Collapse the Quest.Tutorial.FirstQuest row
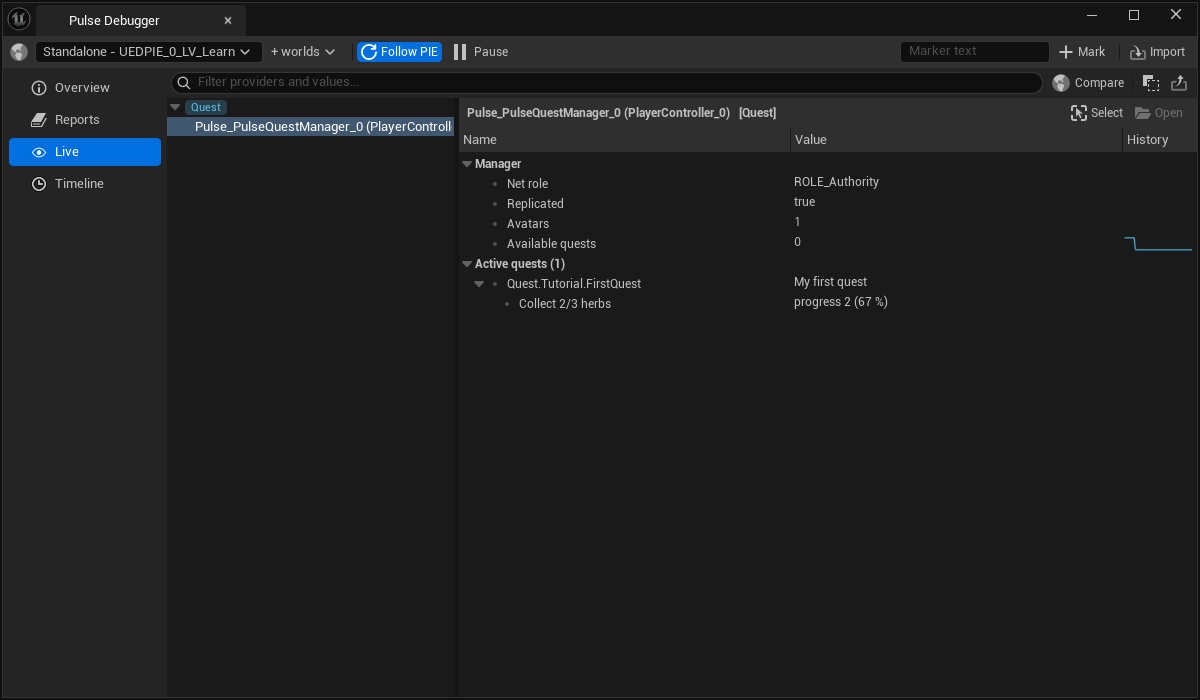Screen dimensions: 1200x700 (479, 284)
